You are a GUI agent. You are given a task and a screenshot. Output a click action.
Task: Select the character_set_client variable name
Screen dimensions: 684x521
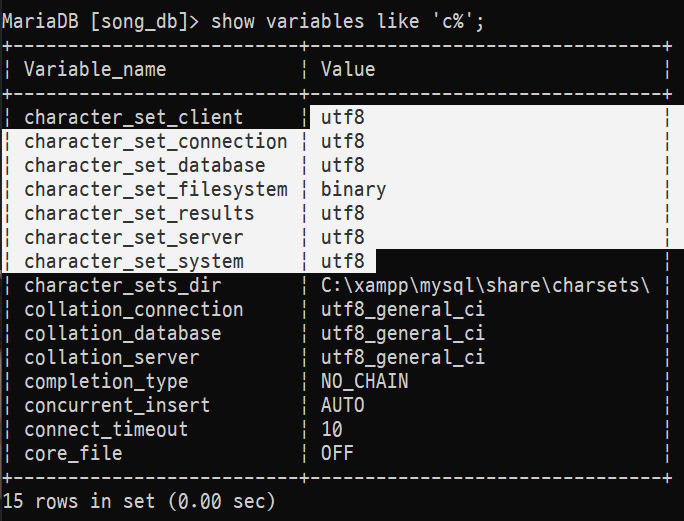[133, 117]
